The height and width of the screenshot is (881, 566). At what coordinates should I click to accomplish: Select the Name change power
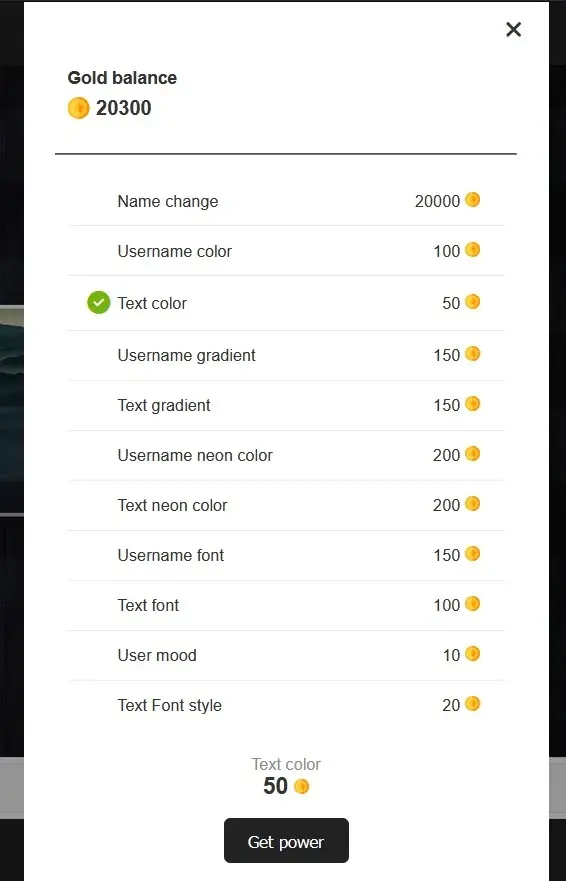tap(286, 201)
